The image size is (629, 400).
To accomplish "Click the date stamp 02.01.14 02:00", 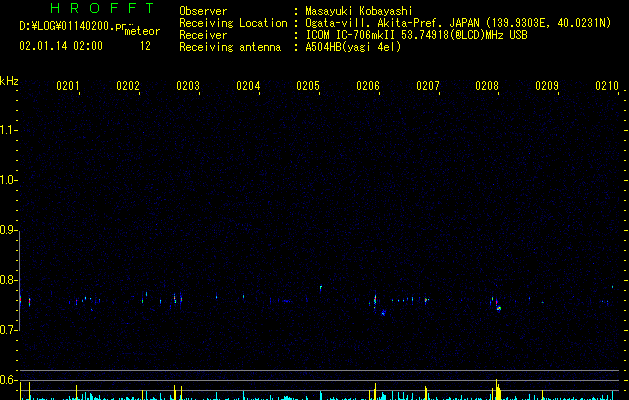I will 61,46.
